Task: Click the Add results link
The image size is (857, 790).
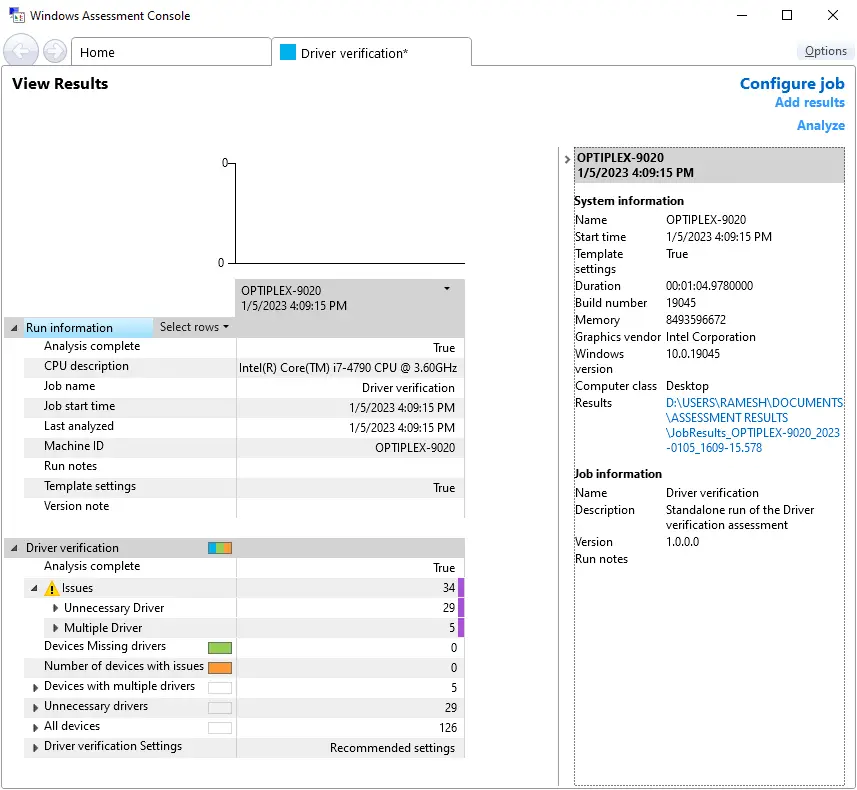Action: click(809, 102)
